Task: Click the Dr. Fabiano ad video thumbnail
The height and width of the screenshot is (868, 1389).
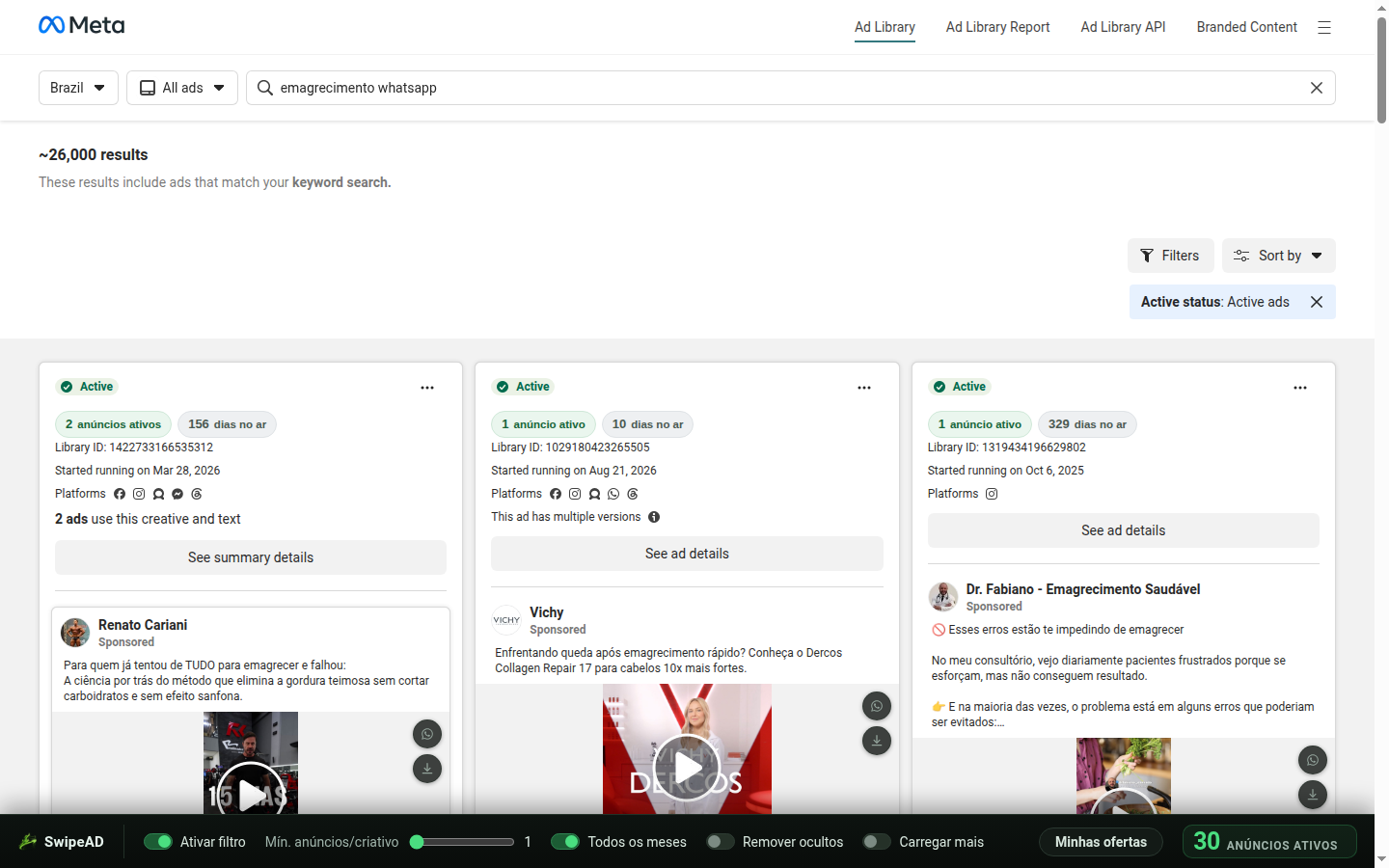Action: click(1124, 776)
